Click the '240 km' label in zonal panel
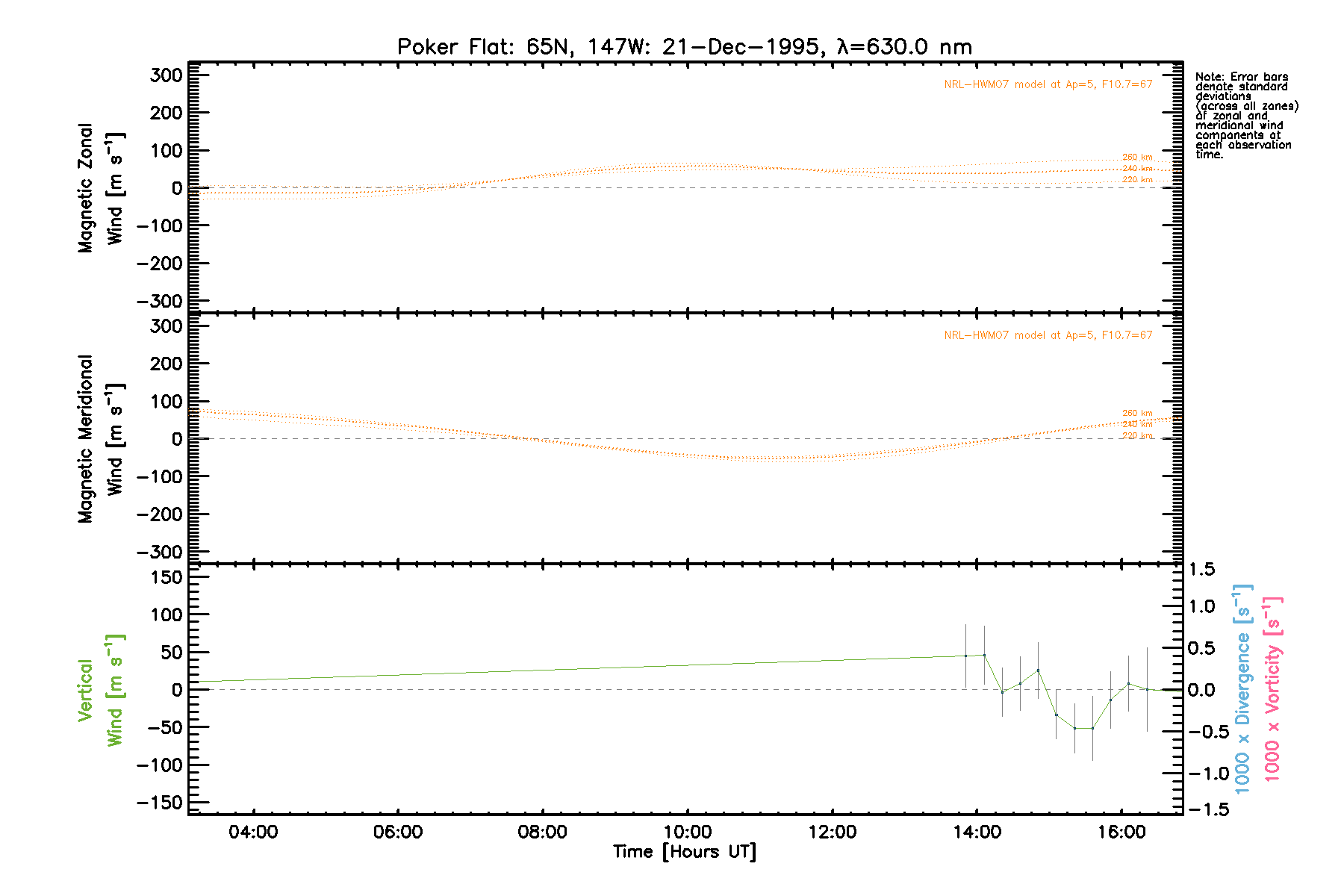This screenshot has height=896, width=1344. (1137, 169)
